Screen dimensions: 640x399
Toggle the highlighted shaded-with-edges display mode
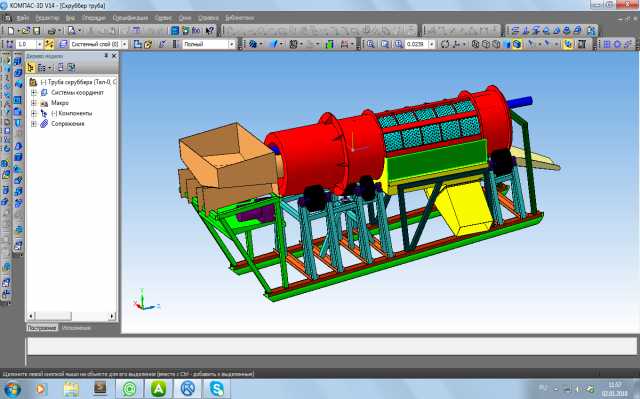[517, 44]
